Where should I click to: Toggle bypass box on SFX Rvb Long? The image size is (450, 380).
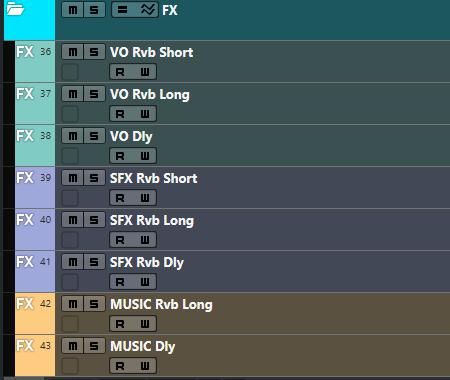point(70,240)
